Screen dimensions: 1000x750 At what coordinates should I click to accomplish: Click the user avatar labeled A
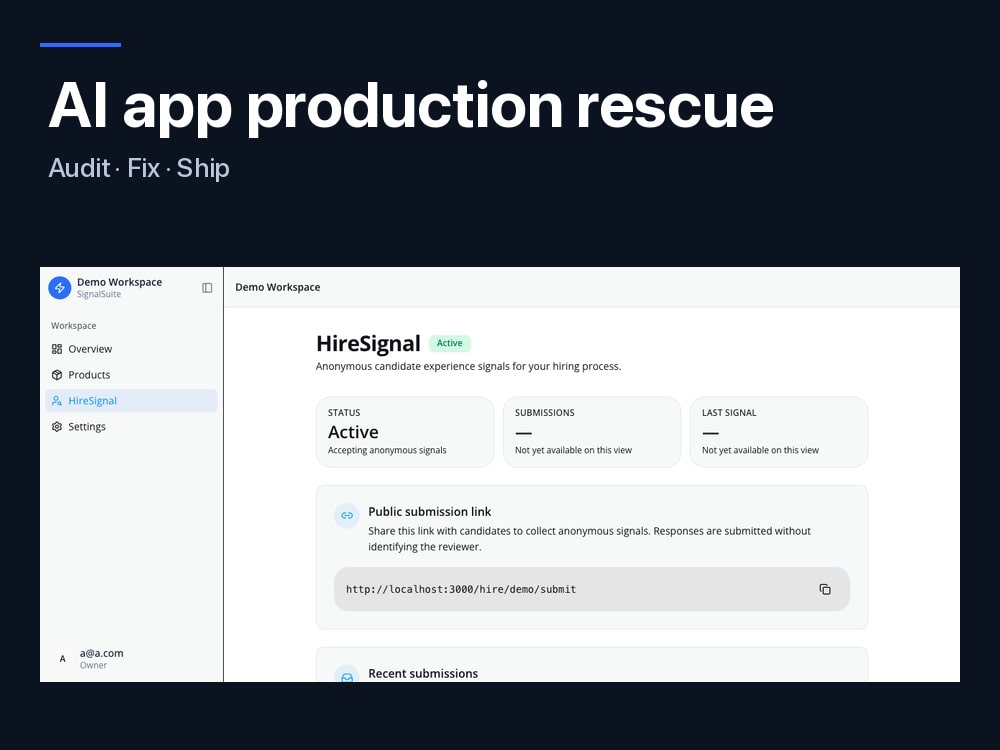point(62,659)
